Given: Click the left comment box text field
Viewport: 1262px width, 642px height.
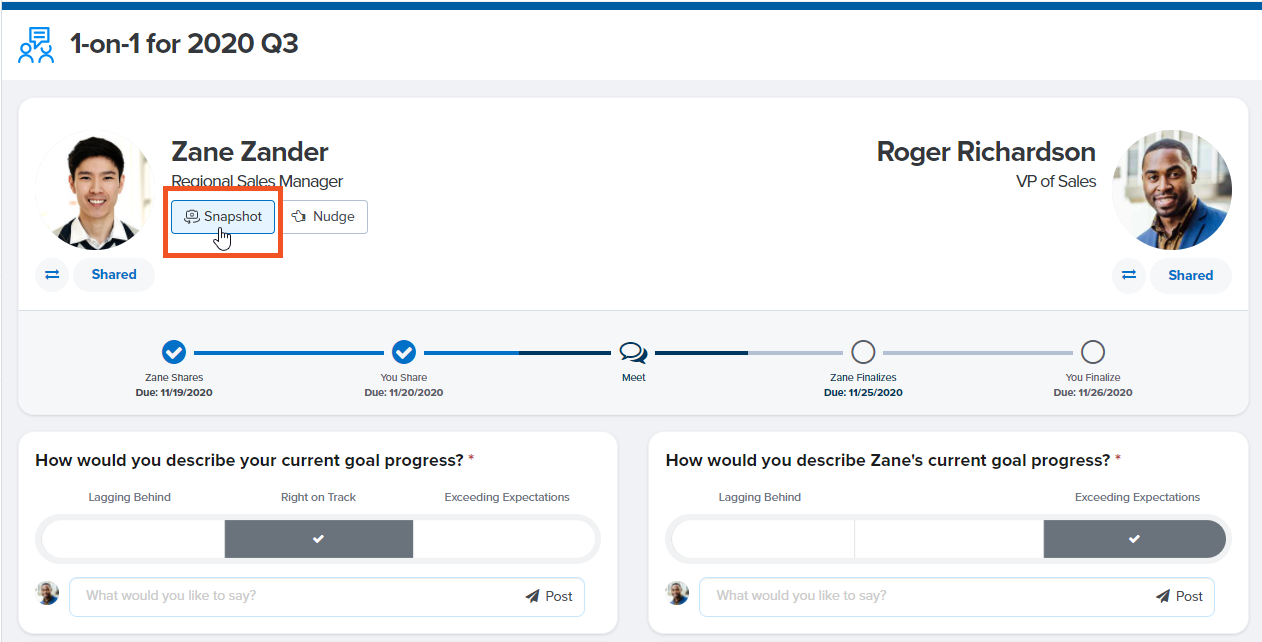Looking at the screenshot, I should click(295, 596).
